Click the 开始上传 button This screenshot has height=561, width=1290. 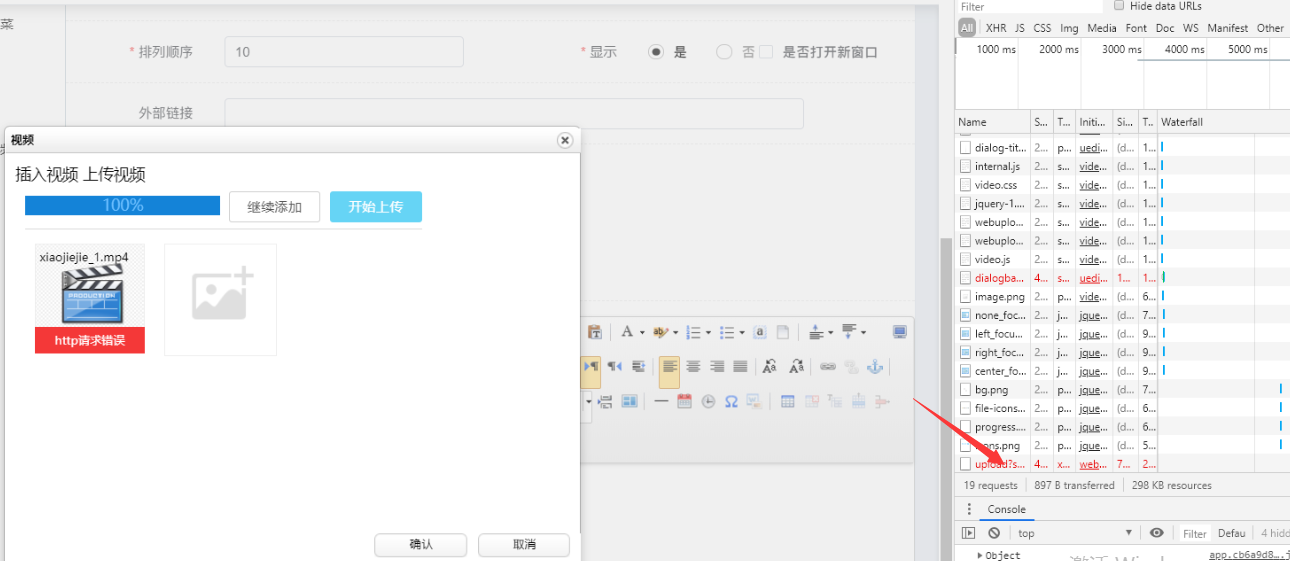click(375, 207)
